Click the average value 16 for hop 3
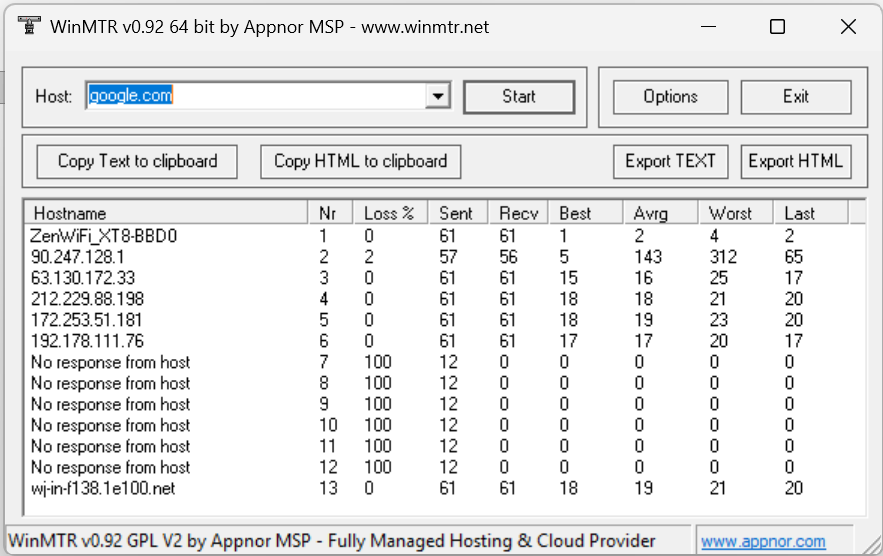Image resolution: width=883 pixels, height=556 pixels. click(643, 278)
